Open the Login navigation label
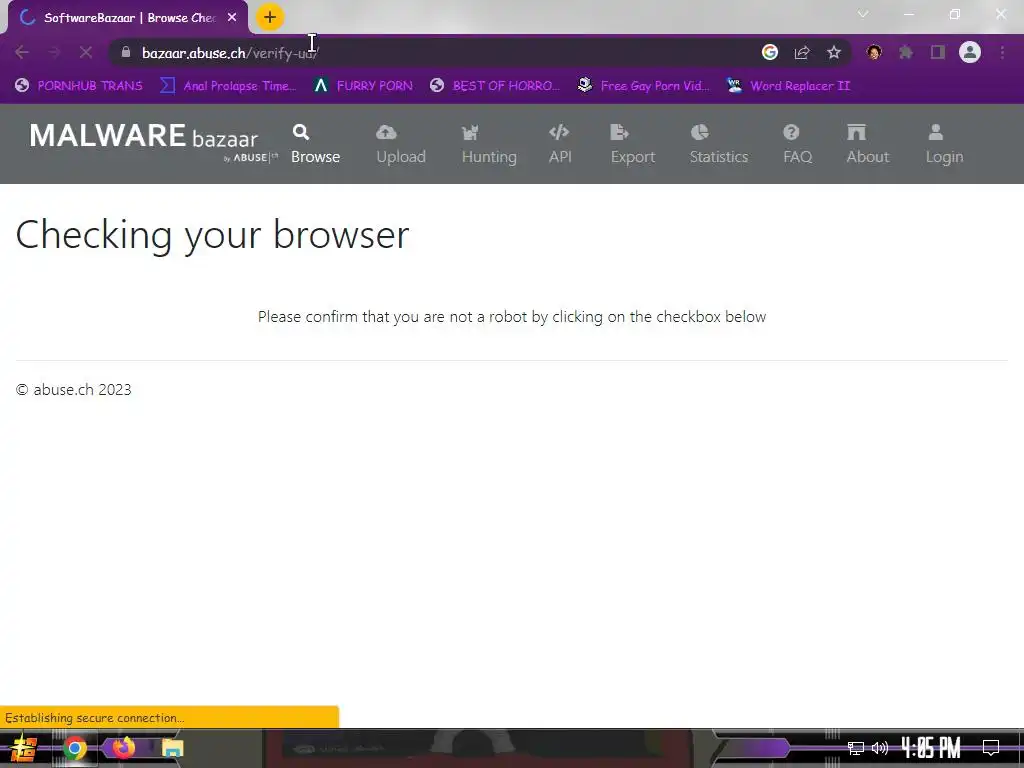 [x=944, y=157]
